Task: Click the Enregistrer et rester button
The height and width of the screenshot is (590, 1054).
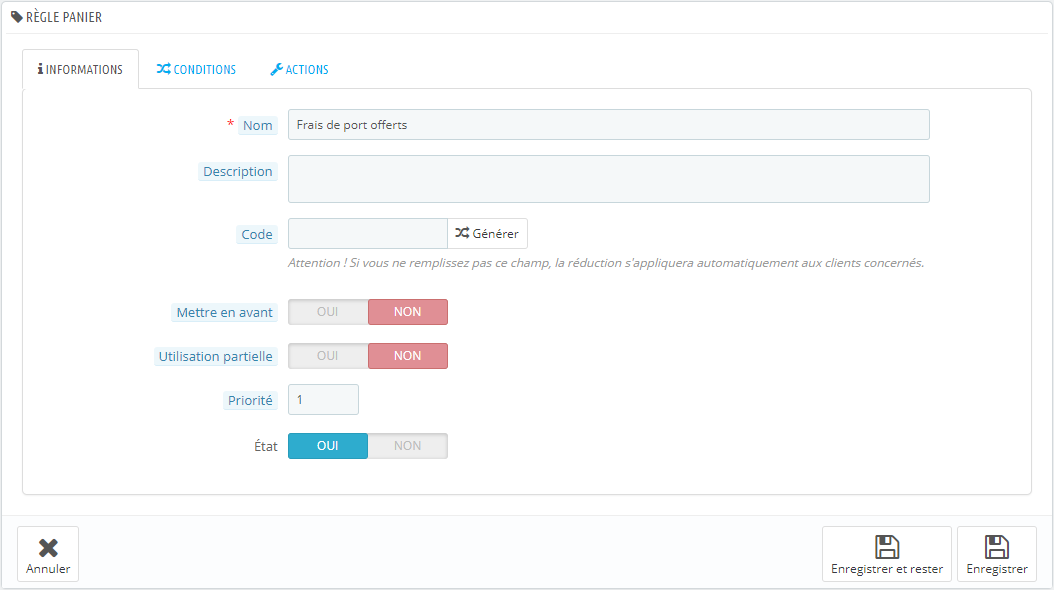Action: coord(887,554)
